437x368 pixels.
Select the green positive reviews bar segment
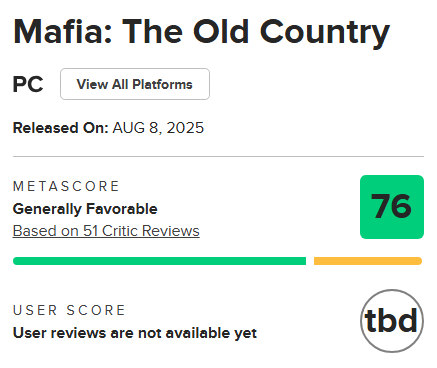[x=159, y=261]
